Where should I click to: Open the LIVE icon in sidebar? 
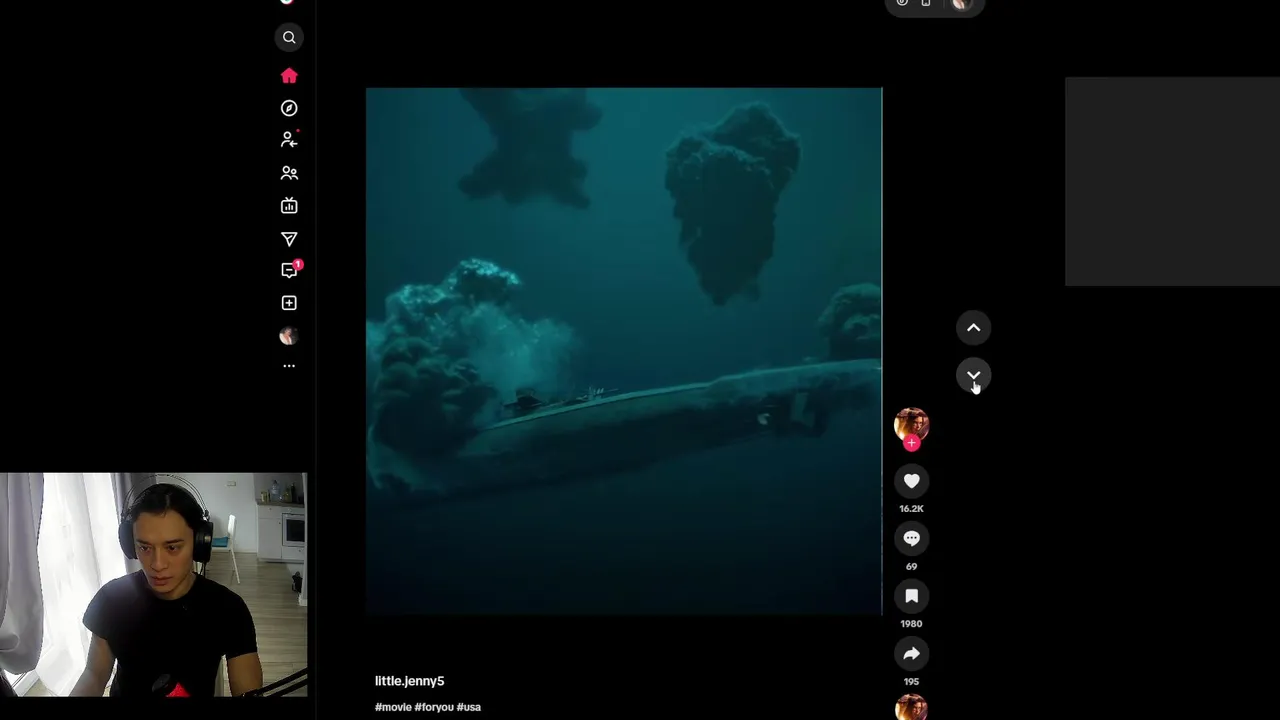[x=289, y=206]
